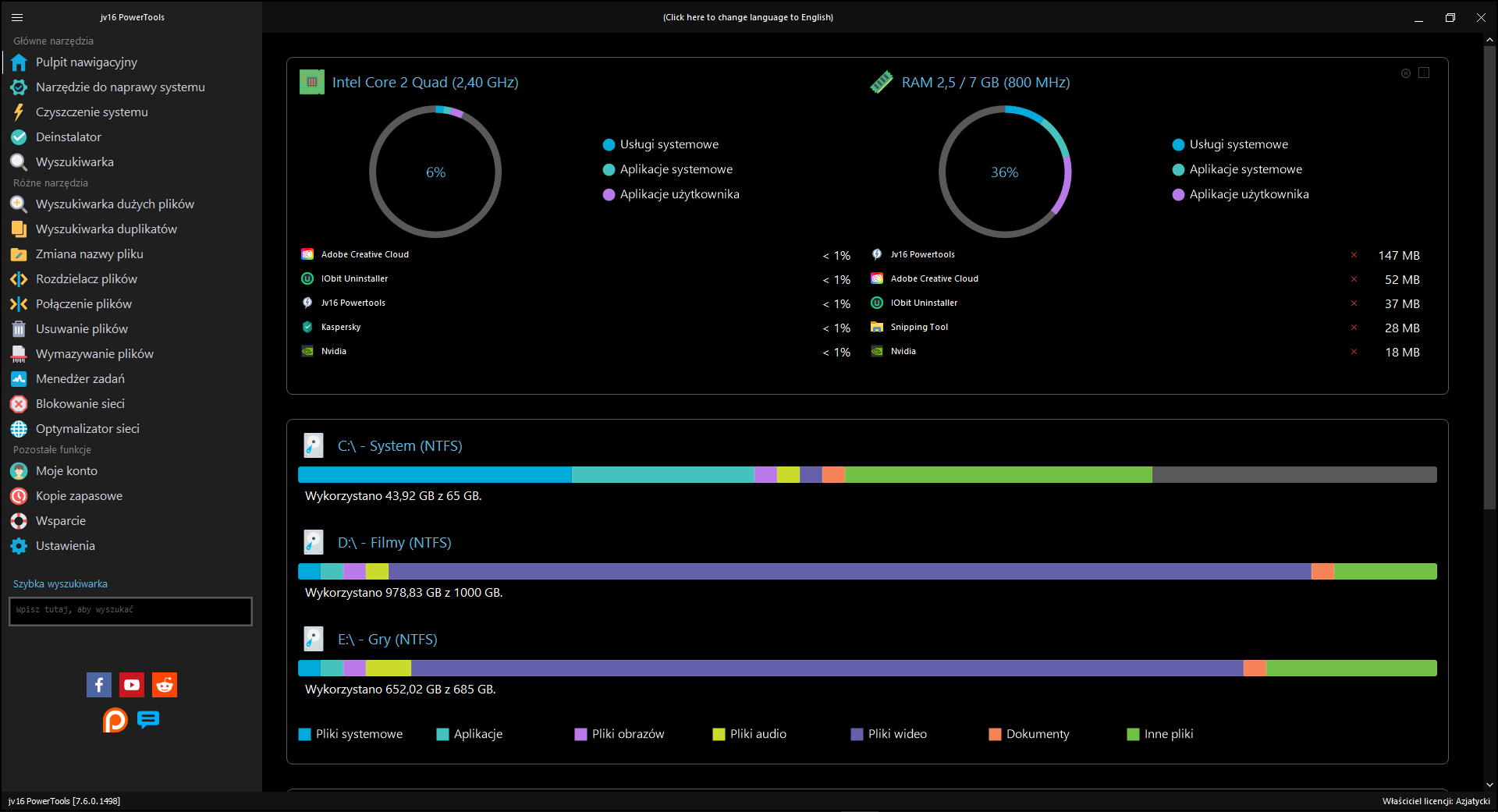Click the Intel Core 2 Quad CPU chip icon

tap(312, 82)
